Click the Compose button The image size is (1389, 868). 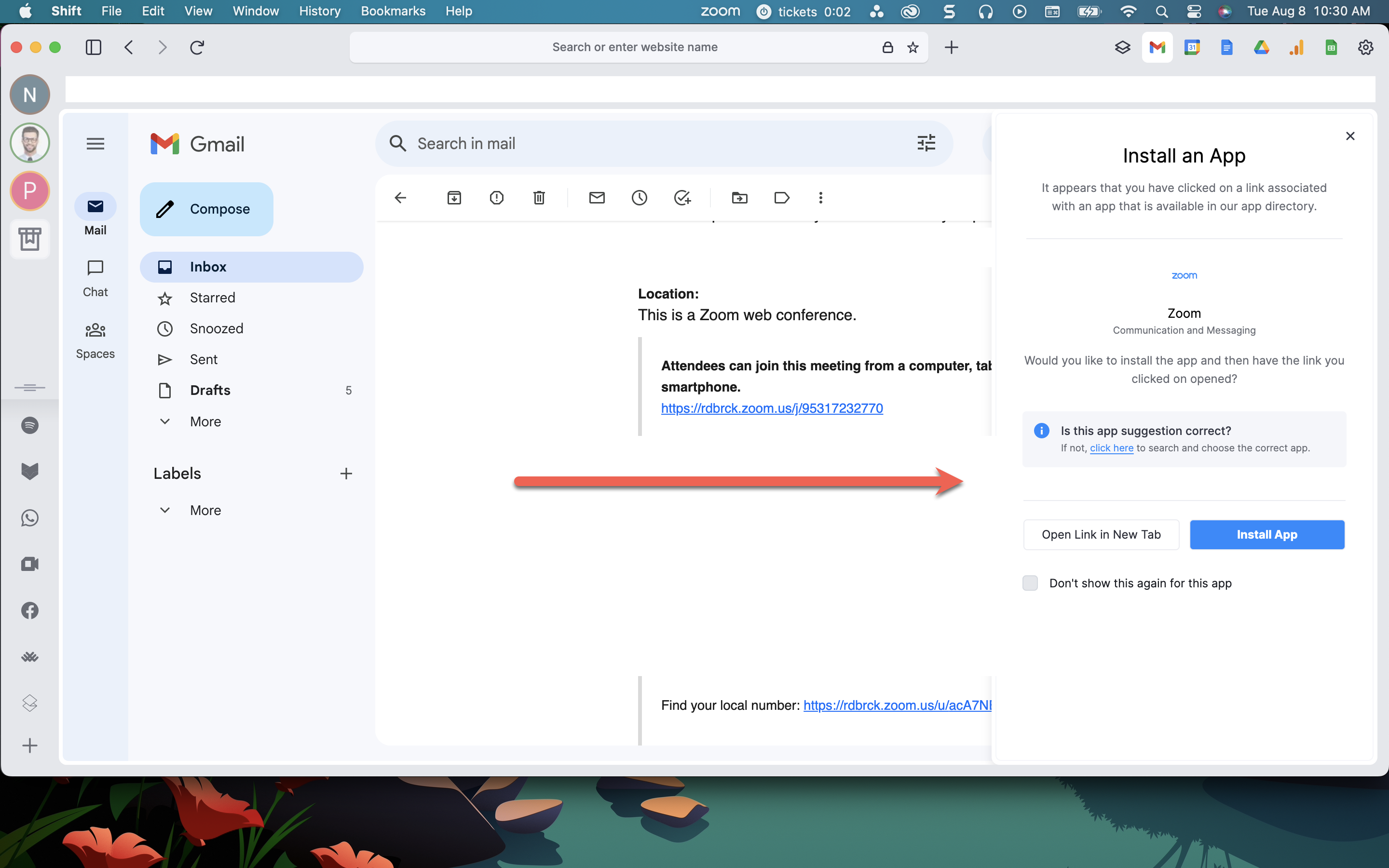pyautogui.click(x=206, y=209)
